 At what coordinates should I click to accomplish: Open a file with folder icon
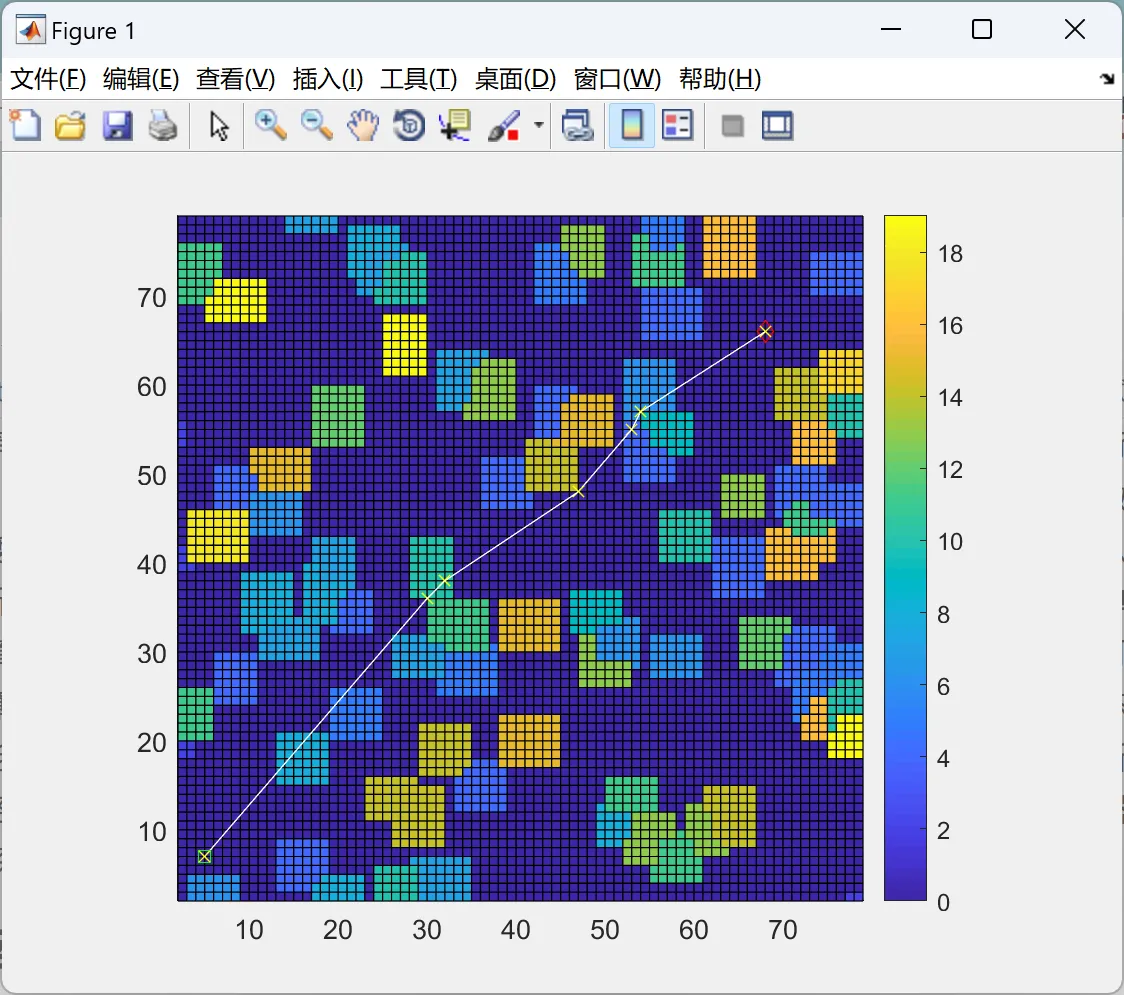pos(70,125)
